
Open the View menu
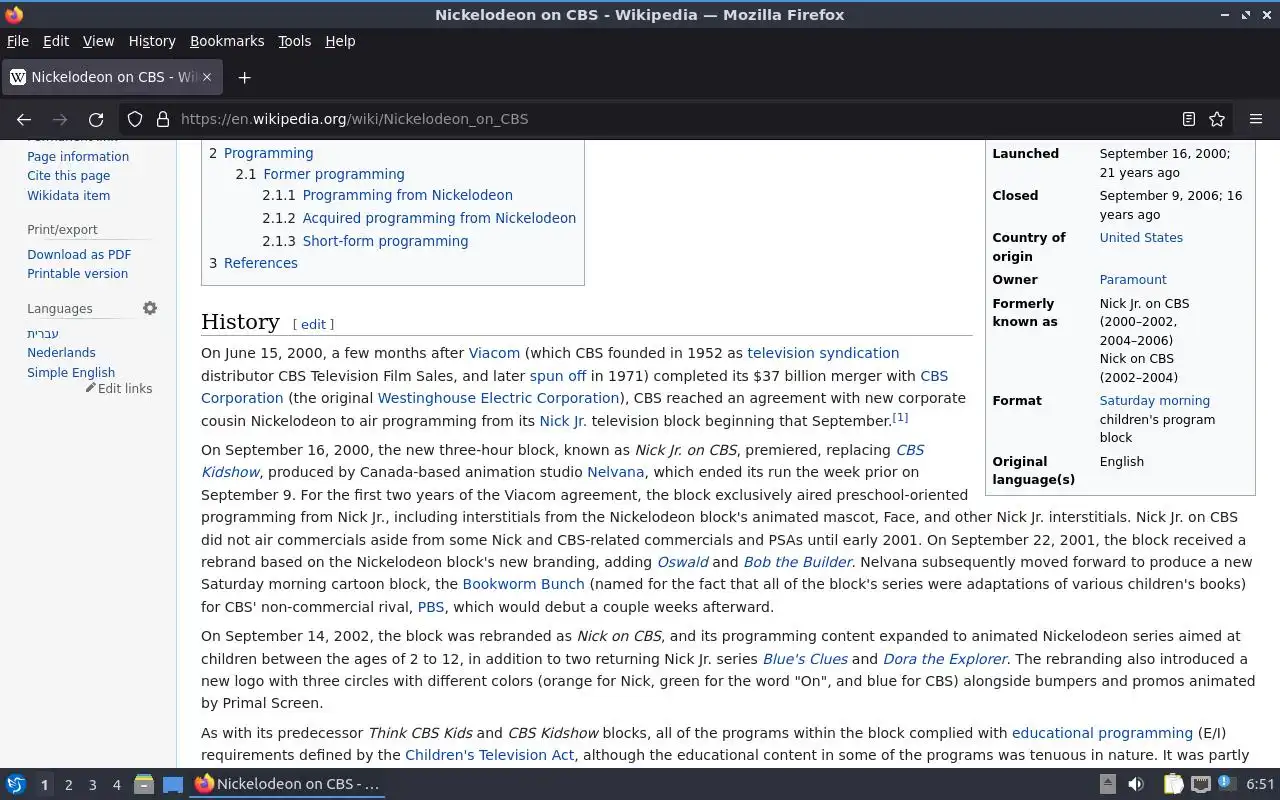click(x=98, y=41)
